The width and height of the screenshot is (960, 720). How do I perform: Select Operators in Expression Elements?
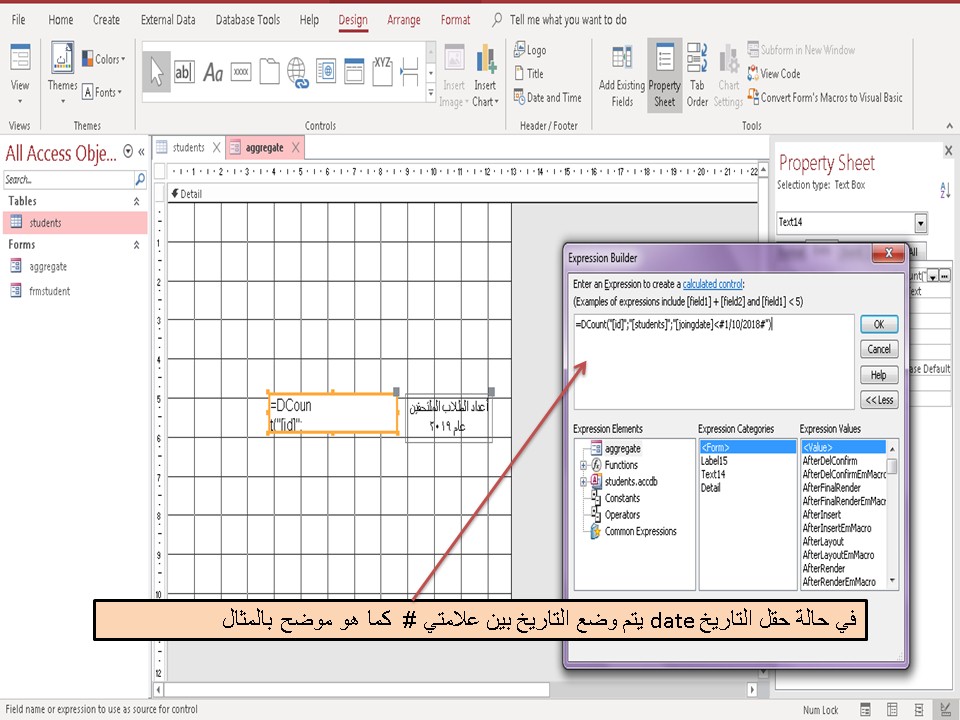tap(622, 515)
